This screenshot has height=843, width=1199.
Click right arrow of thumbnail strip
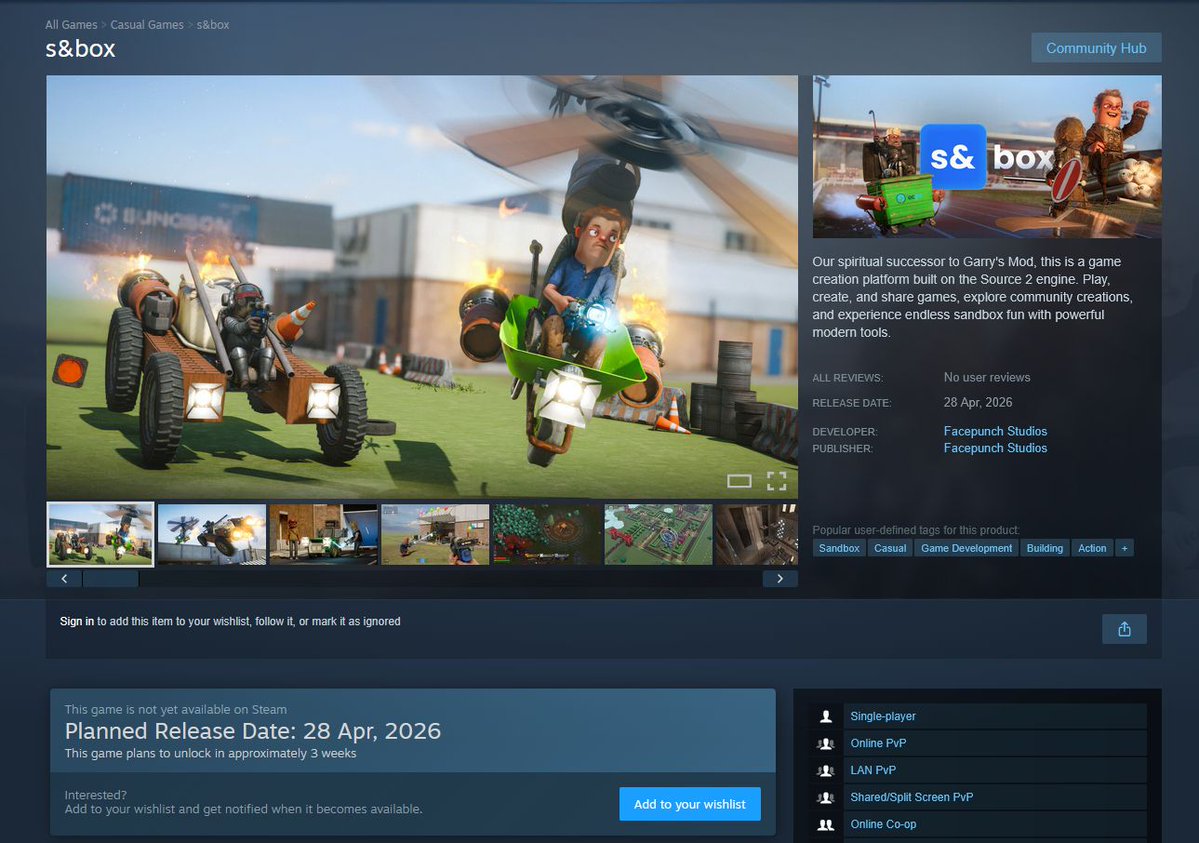pyautogui.click(x=780, y=579)
